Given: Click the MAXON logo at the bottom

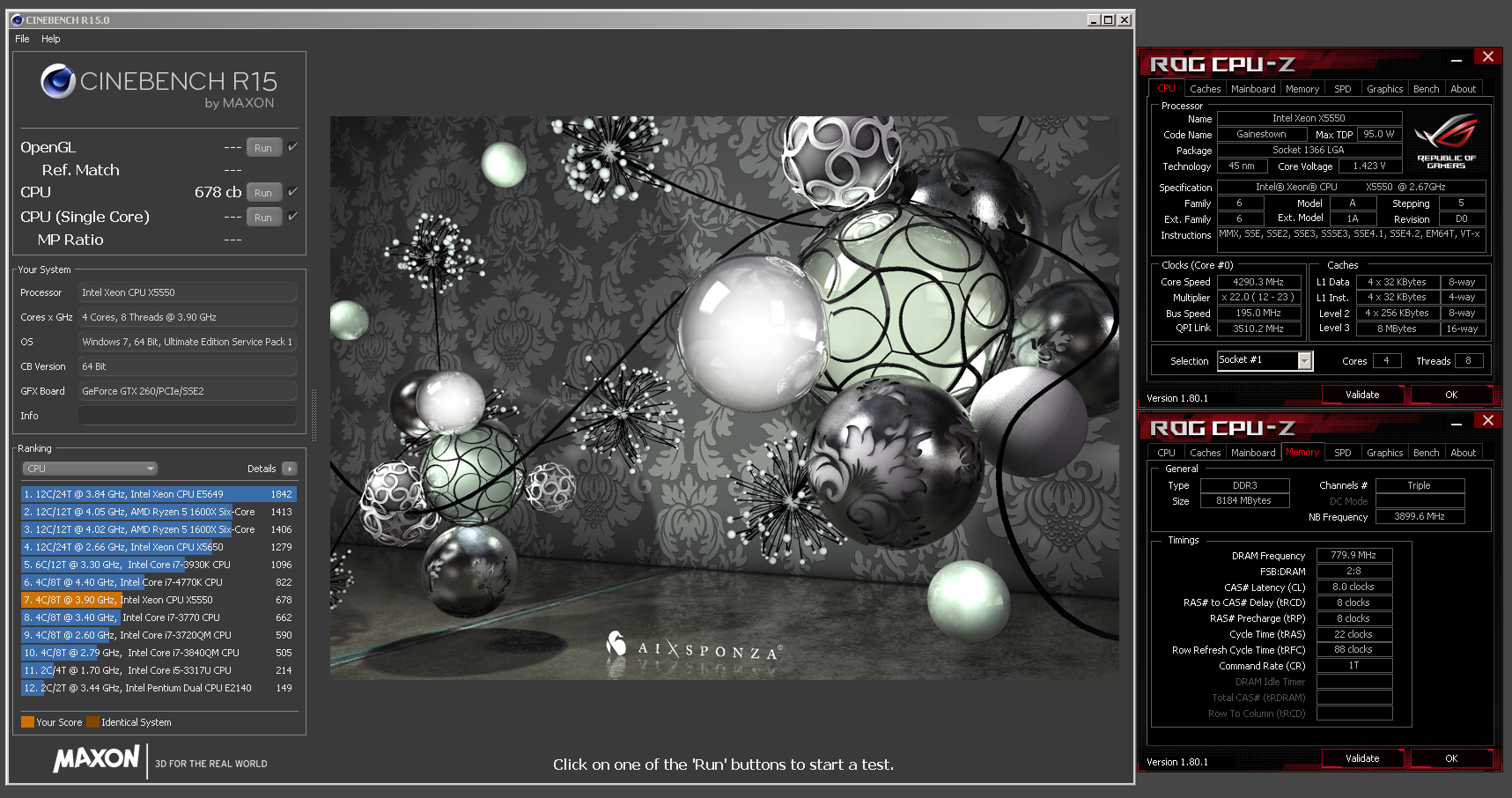Looking at the screenshot, I should click(x=97, y=759).
